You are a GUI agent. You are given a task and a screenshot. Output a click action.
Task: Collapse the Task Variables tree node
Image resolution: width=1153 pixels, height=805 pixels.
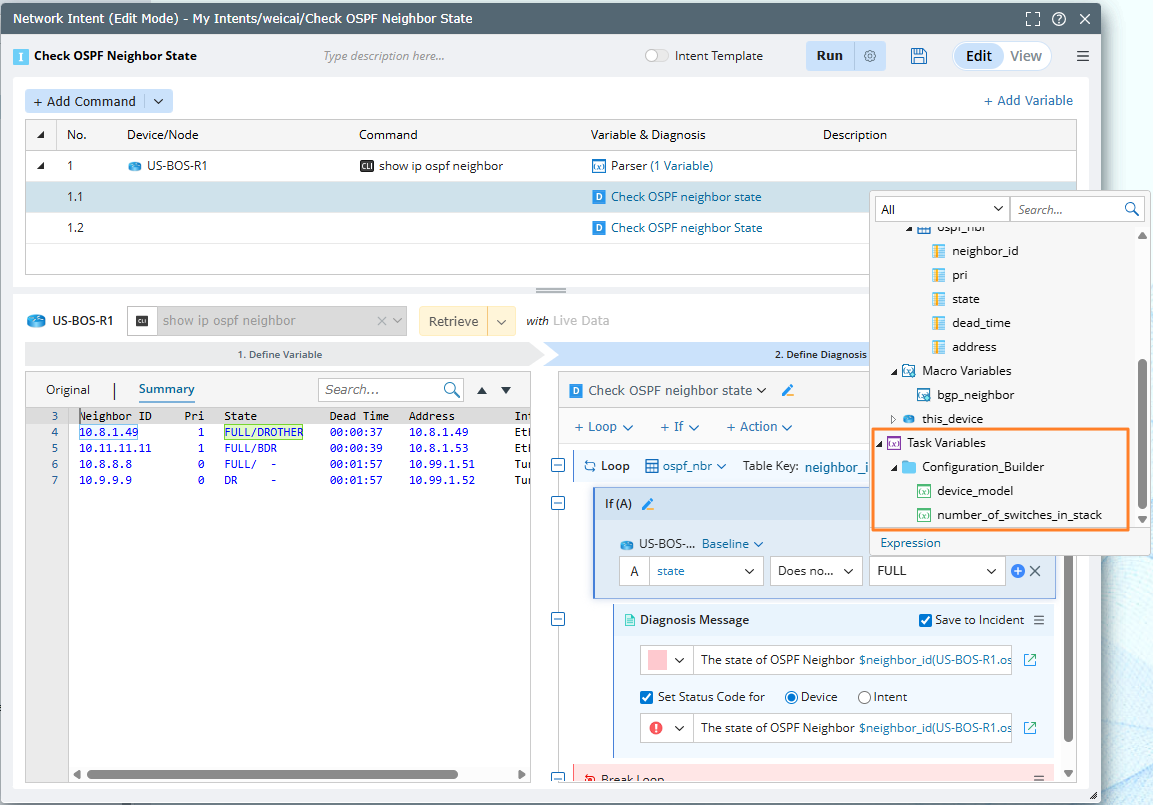[x=879, y=443]
